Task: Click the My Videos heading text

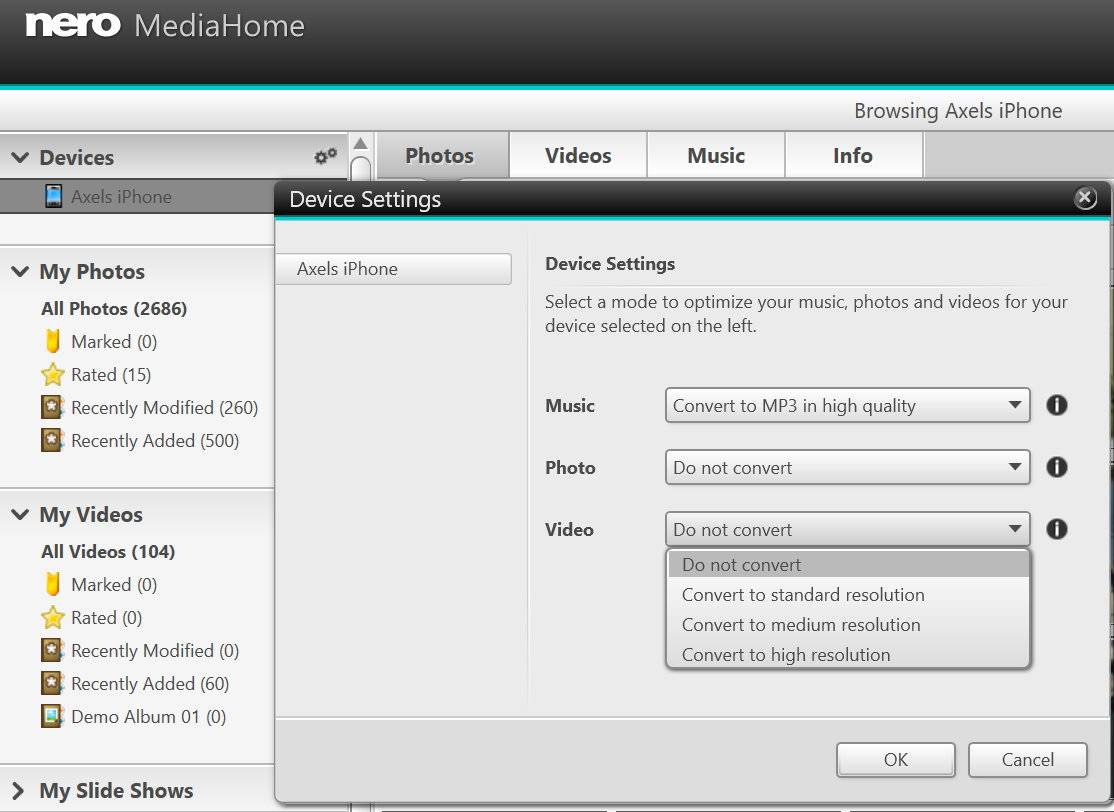Action: click(x=91, y=514)
